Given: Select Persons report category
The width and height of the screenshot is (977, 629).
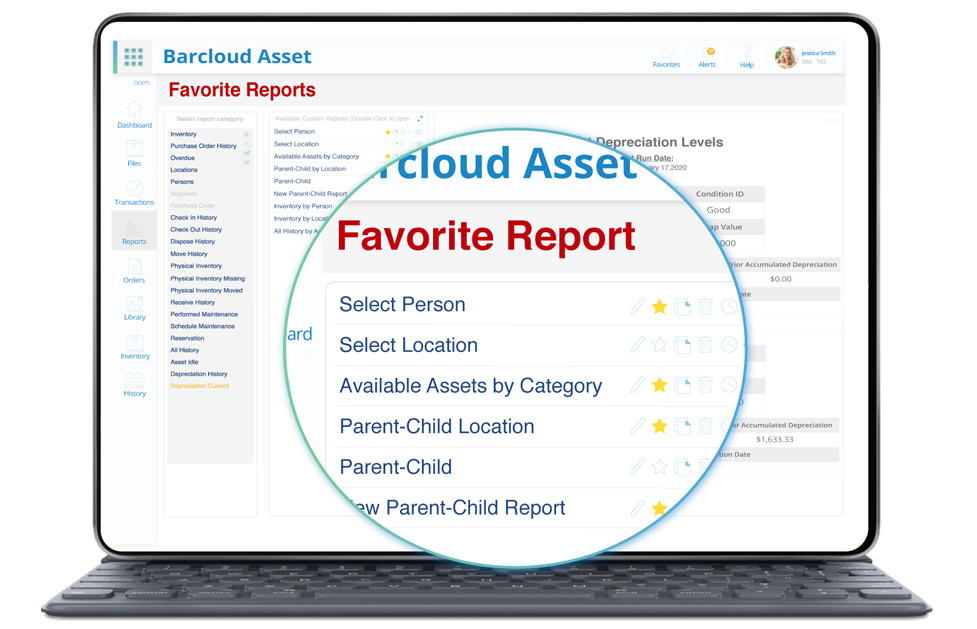Looking at the screenshot, I should coord(182,181).
